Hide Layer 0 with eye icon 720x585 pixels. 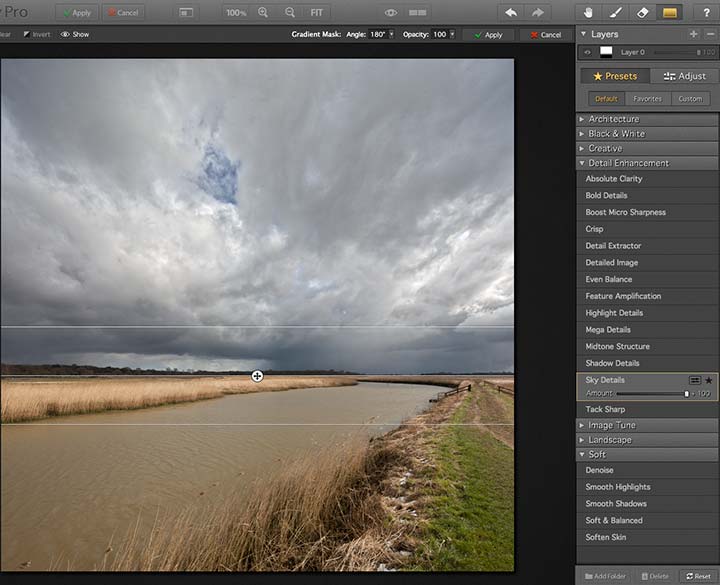pos(587,52)
